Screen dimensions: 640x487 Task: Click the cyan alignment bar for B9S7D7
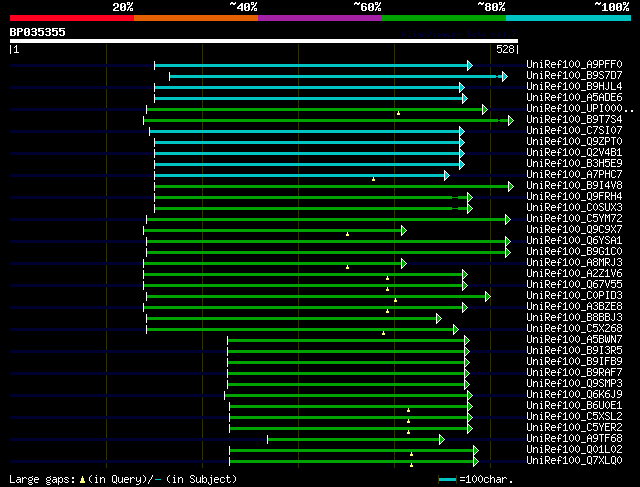pyautogui.click(x=336, y=76)
